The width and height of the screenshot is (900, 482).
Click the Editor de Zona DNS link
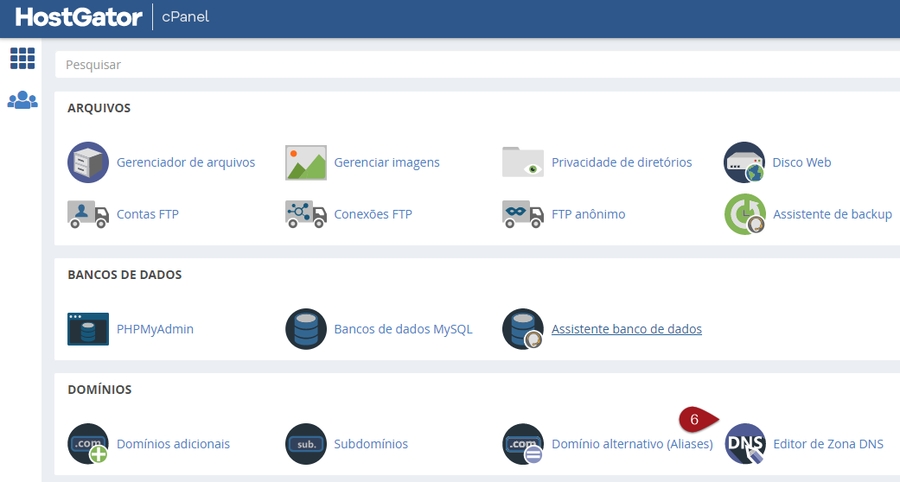(x=828, y=444)
